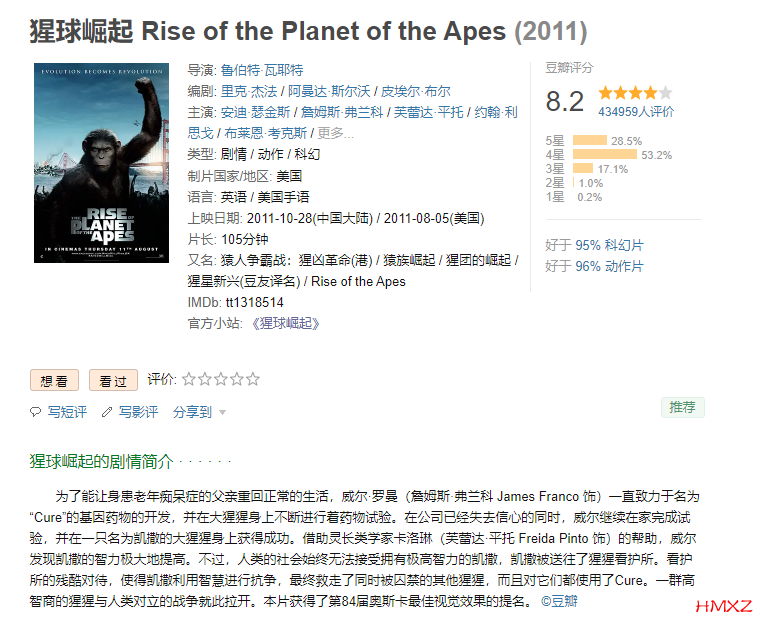Open the 434959人评价 ratings link
Image resolution: width=763 pixels, height=635 pixels.
(635, 112)
